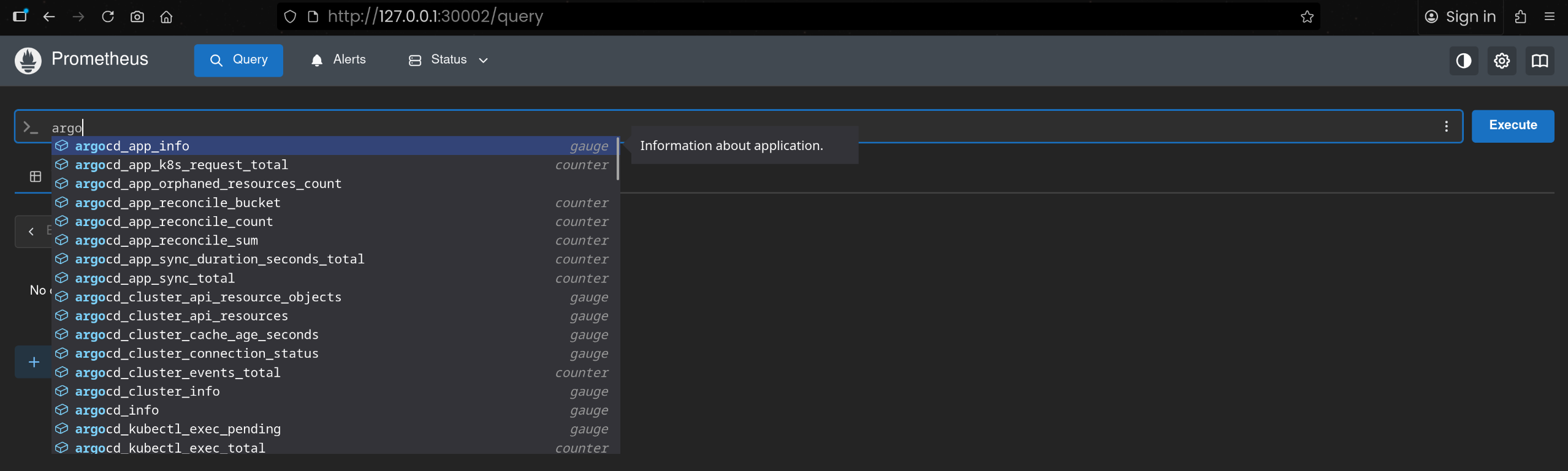Select argocd_kubectl_exec_total suggestion

pos(335,448)
